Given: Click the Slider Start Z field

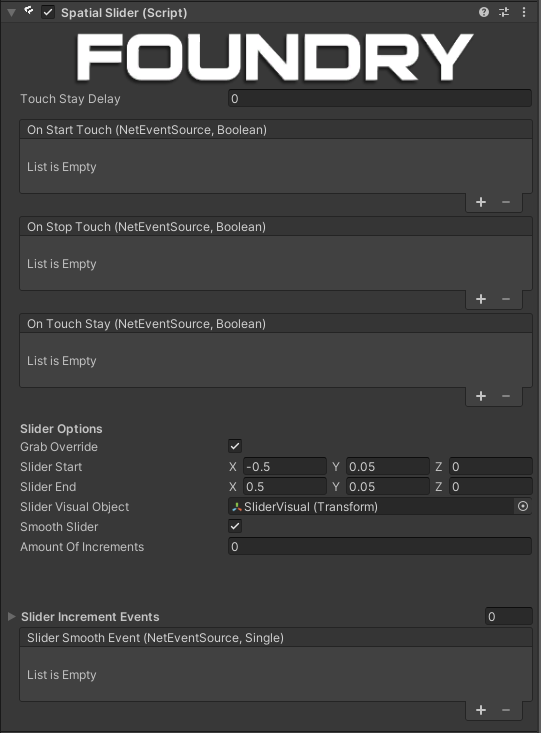Looking at the screenshot, I should pyautogui.click(x=491, y=467).
